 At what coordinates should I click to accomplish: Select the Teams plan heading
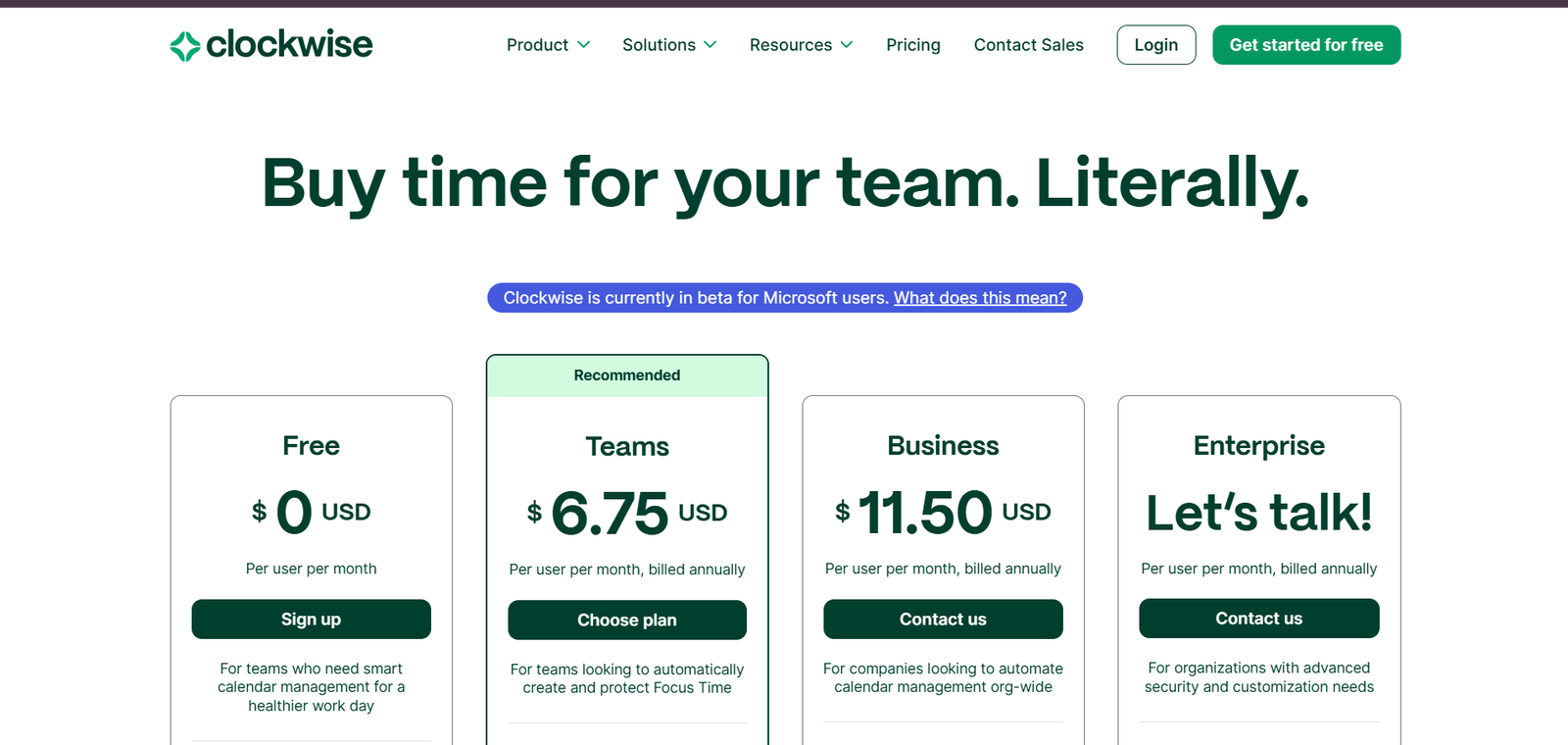coord(627,447)
